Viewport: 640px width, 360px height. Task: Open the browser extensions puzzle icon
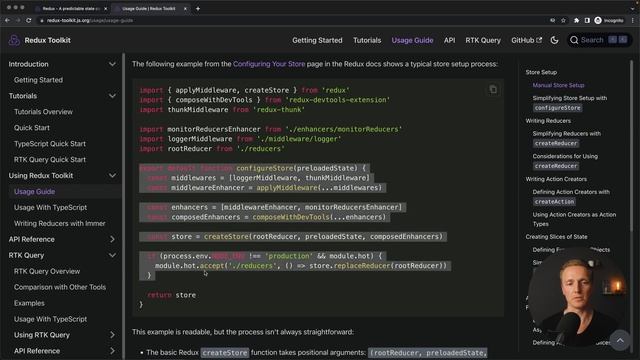[576, 20]
